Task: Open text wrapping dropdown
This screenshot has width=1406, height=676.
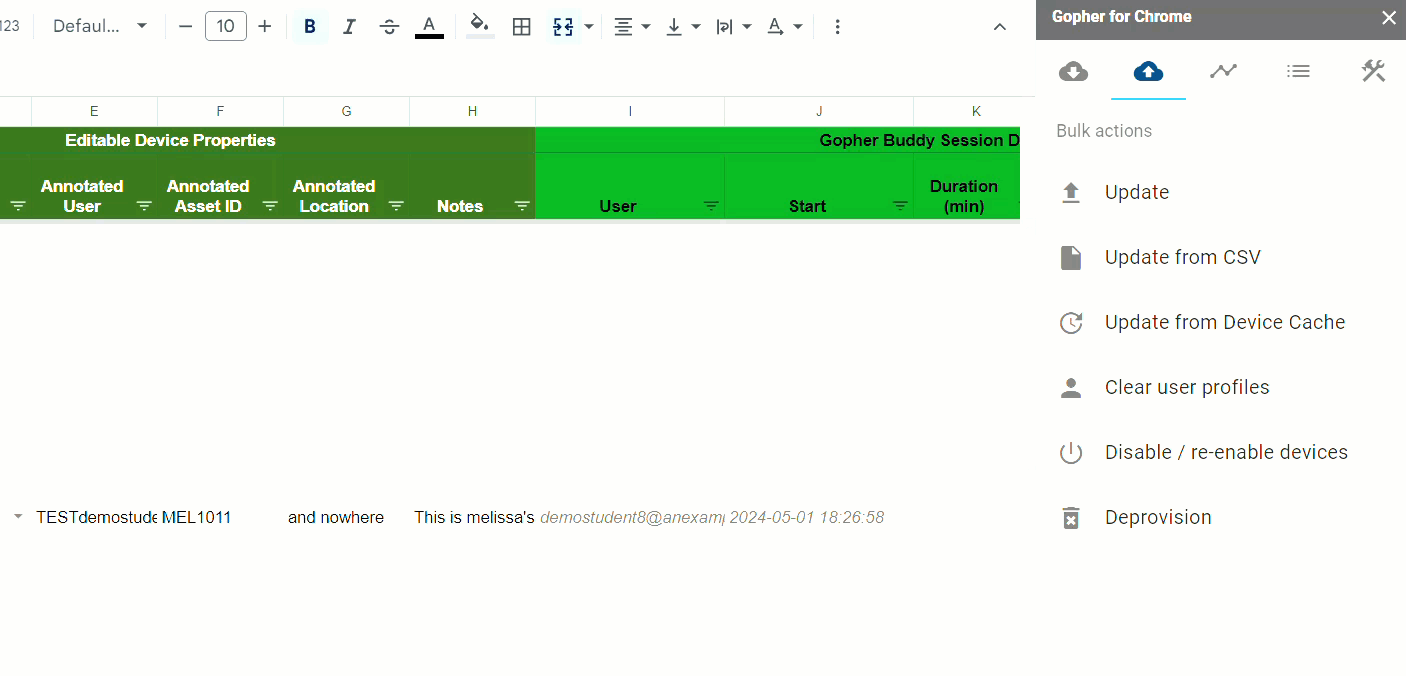Action: pos(733,26)
